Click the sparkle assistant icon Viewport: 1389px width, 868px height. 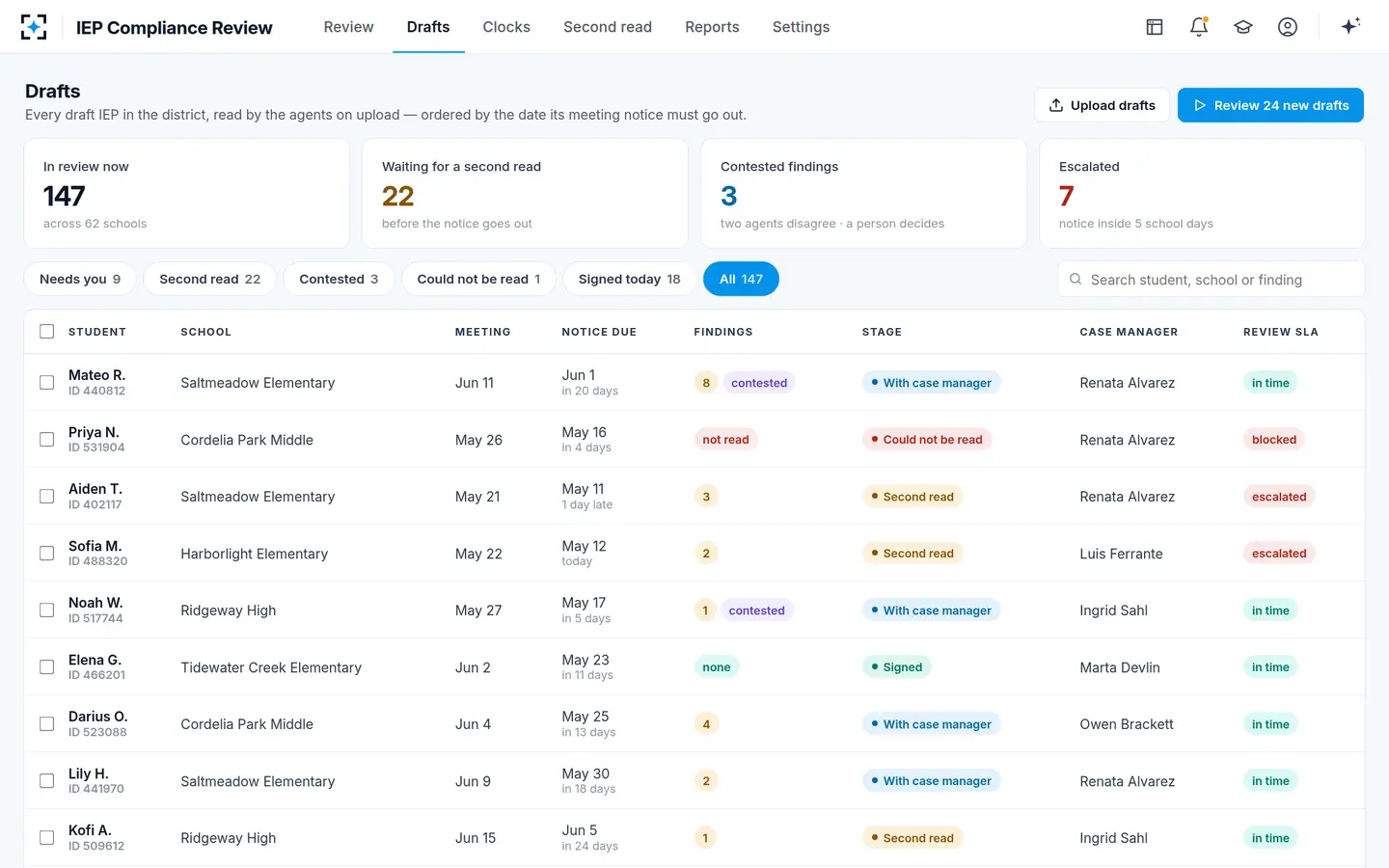pyautogui.click(x=1350, y=26)
